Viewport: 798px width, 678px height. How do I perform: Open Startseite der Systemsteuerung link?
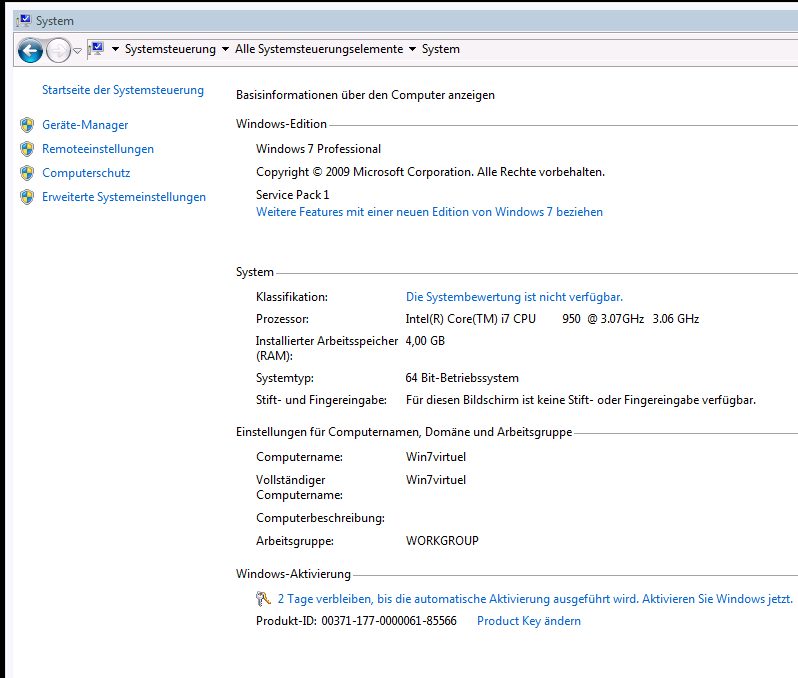[x=123, y=90]
